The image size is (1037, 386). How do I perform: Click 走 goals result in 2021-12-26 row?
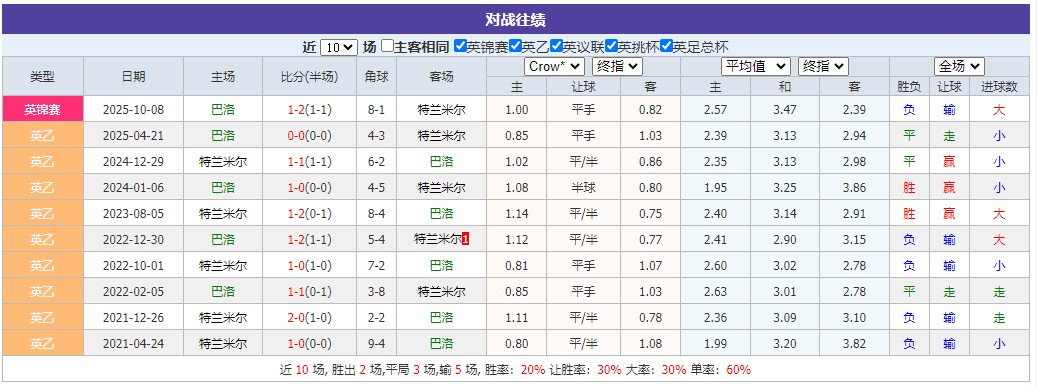[999, 318]
